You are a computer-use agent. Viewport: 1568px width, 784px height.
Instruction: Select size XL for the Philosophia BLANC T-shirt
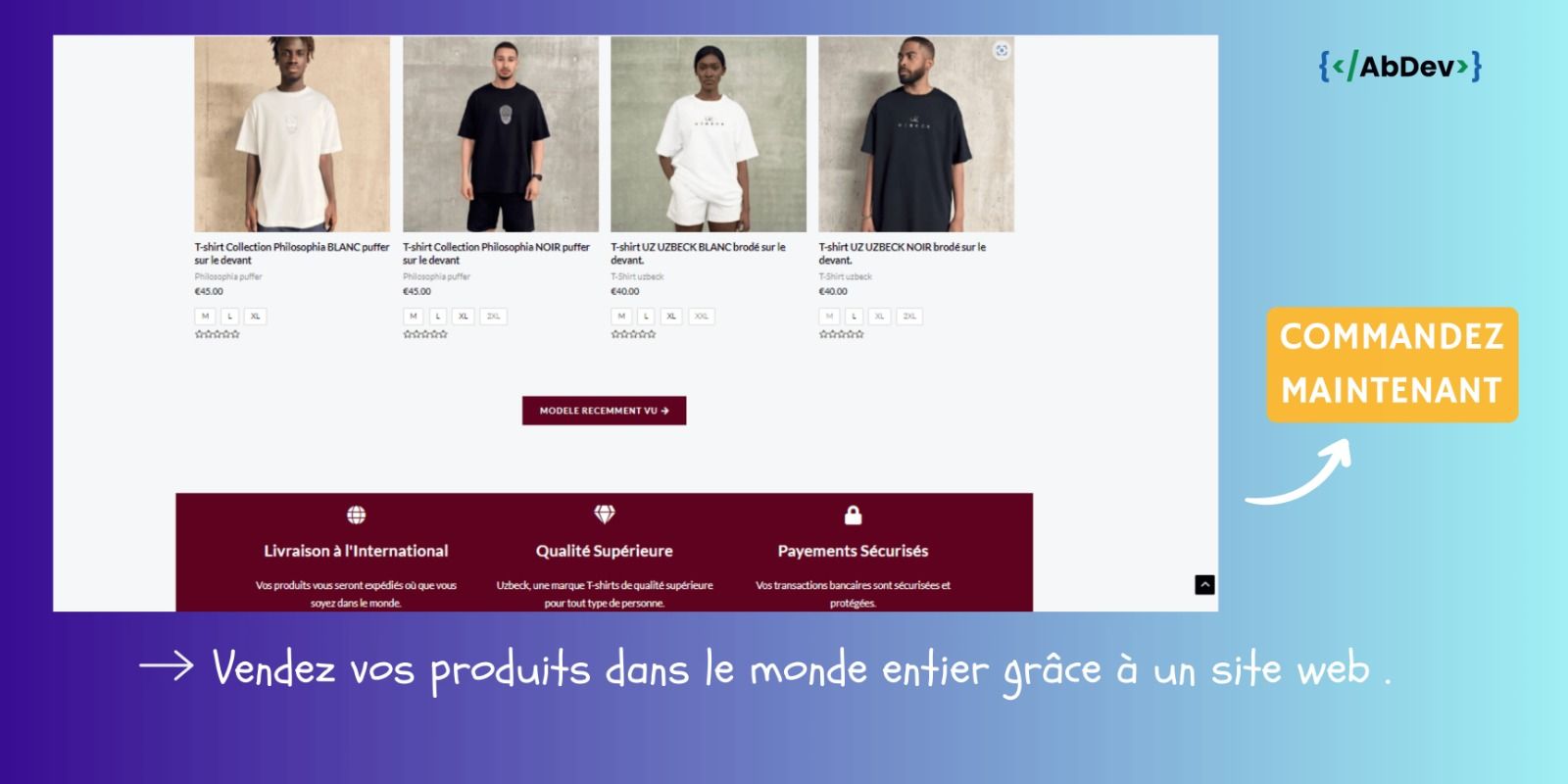point(255,317)
